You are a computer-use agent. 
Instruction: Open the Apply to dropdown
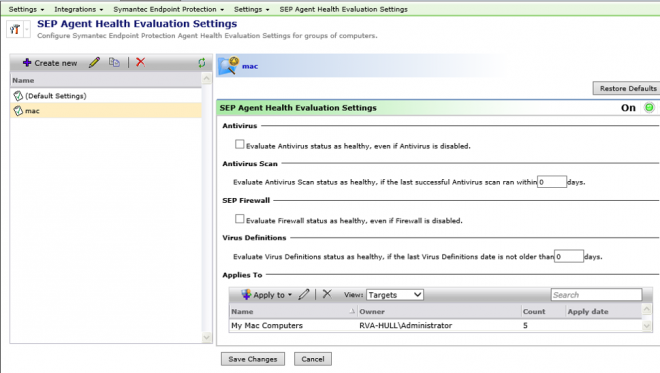pyautogui.click(x=267, y=295)
